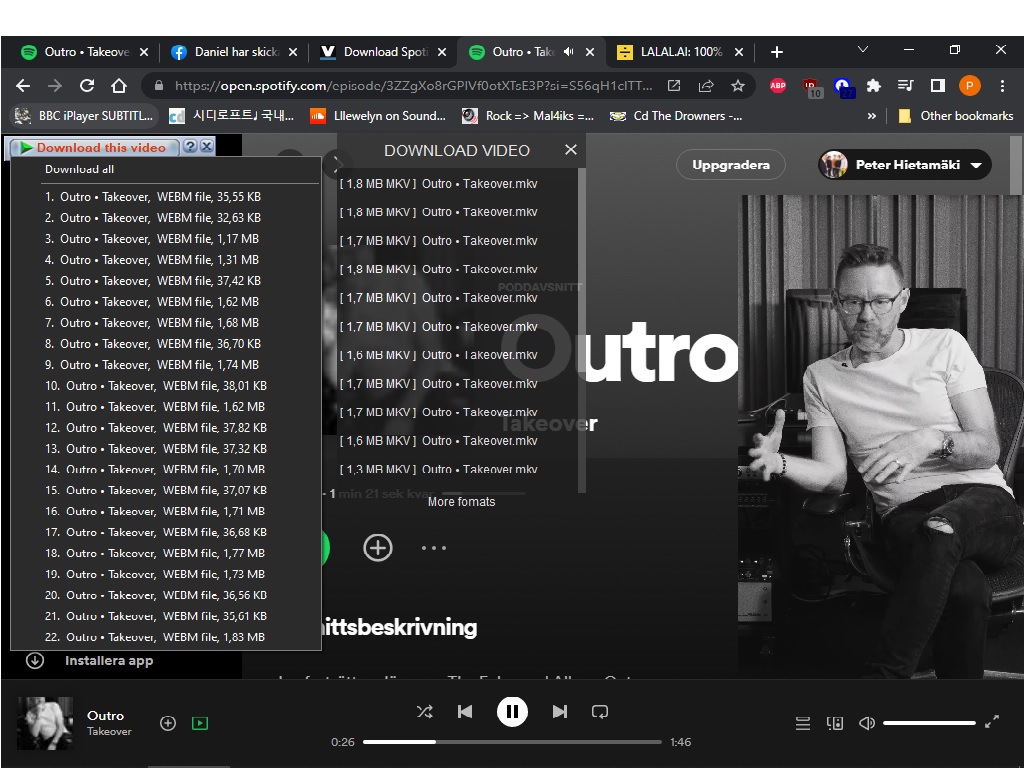The height and width of the screenshot is (768, 1024).
Task: Open the Adblock Plus extension
Action: point(777,86)
